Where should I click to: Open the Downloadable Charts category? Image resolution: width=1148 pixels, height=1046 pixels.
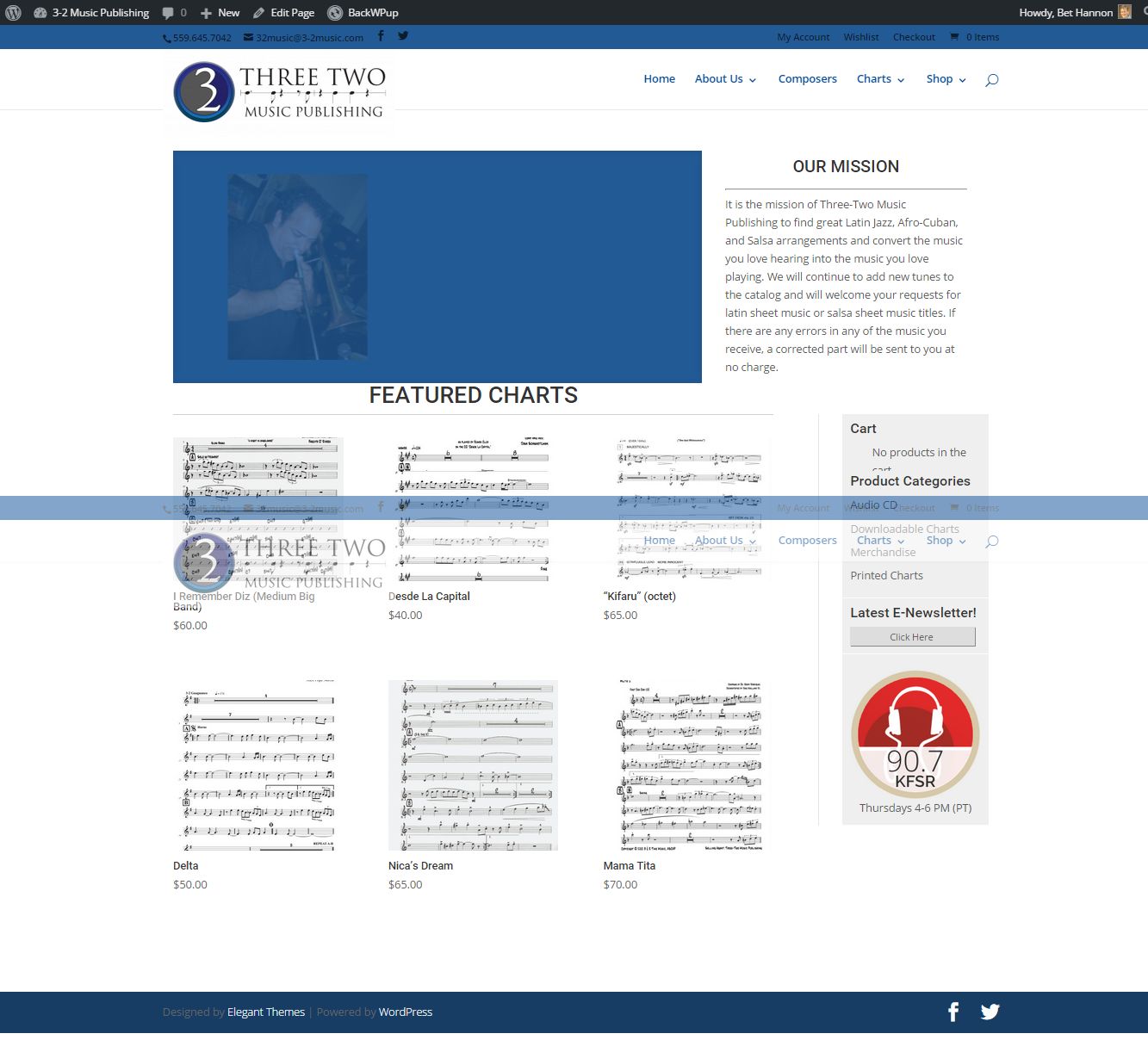[905, 529]
